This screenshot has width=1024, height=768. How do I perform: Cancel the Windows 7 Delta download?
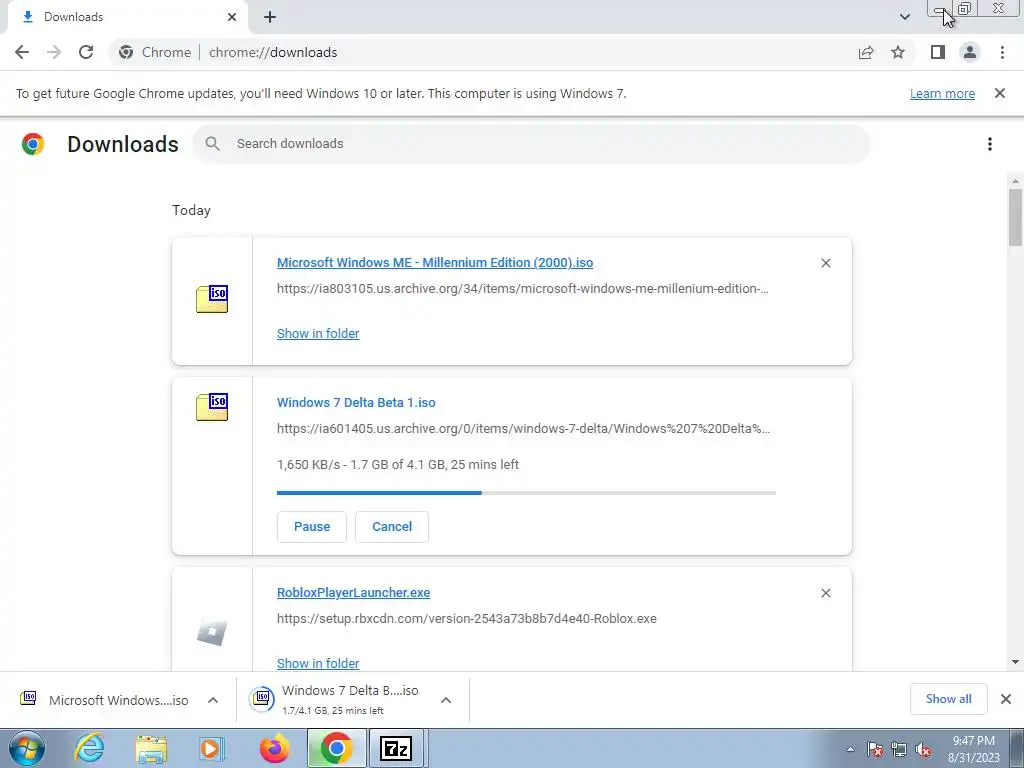[392, 527]
